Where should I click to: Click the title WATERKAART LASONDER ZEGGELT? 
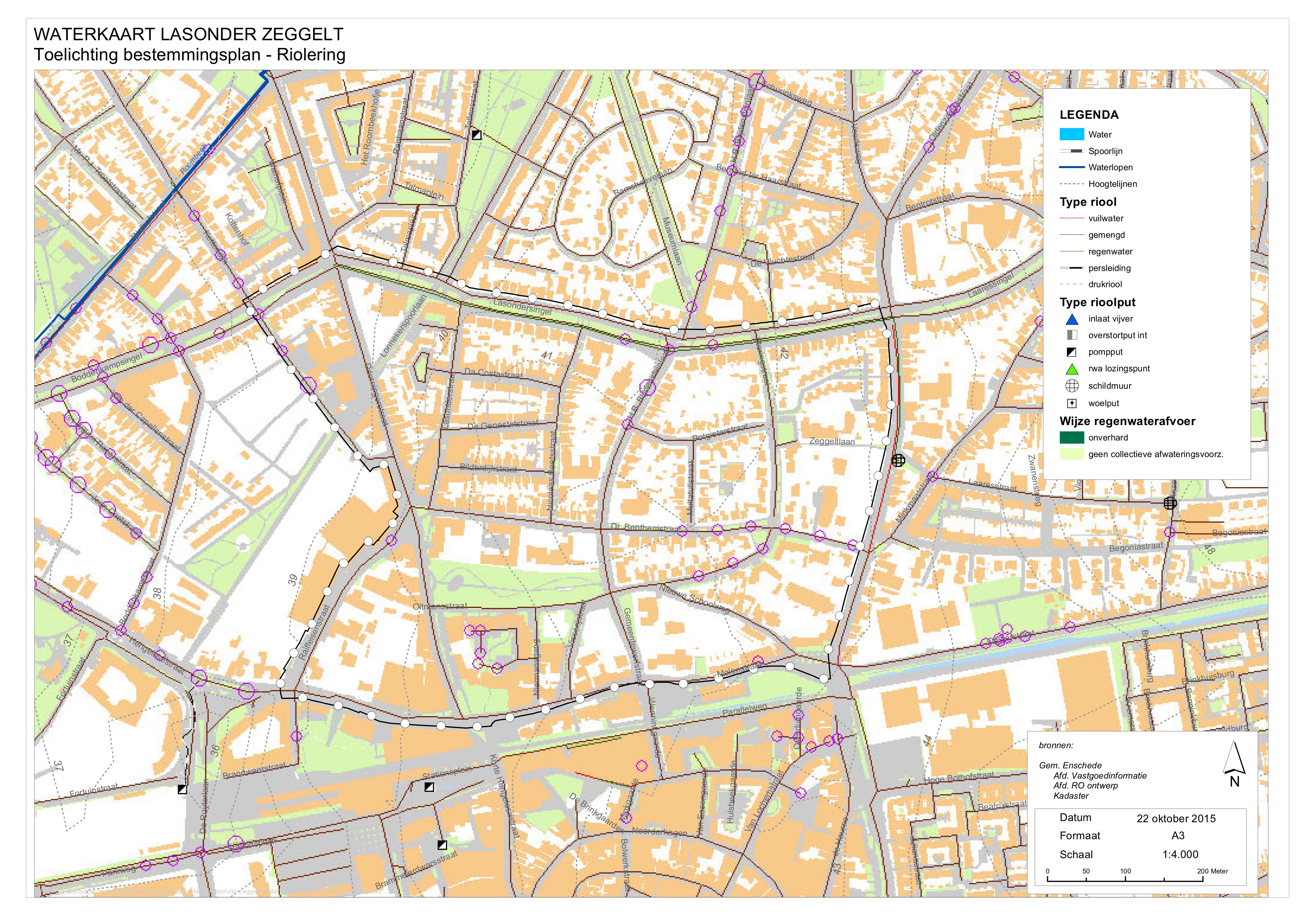(188, 34)
